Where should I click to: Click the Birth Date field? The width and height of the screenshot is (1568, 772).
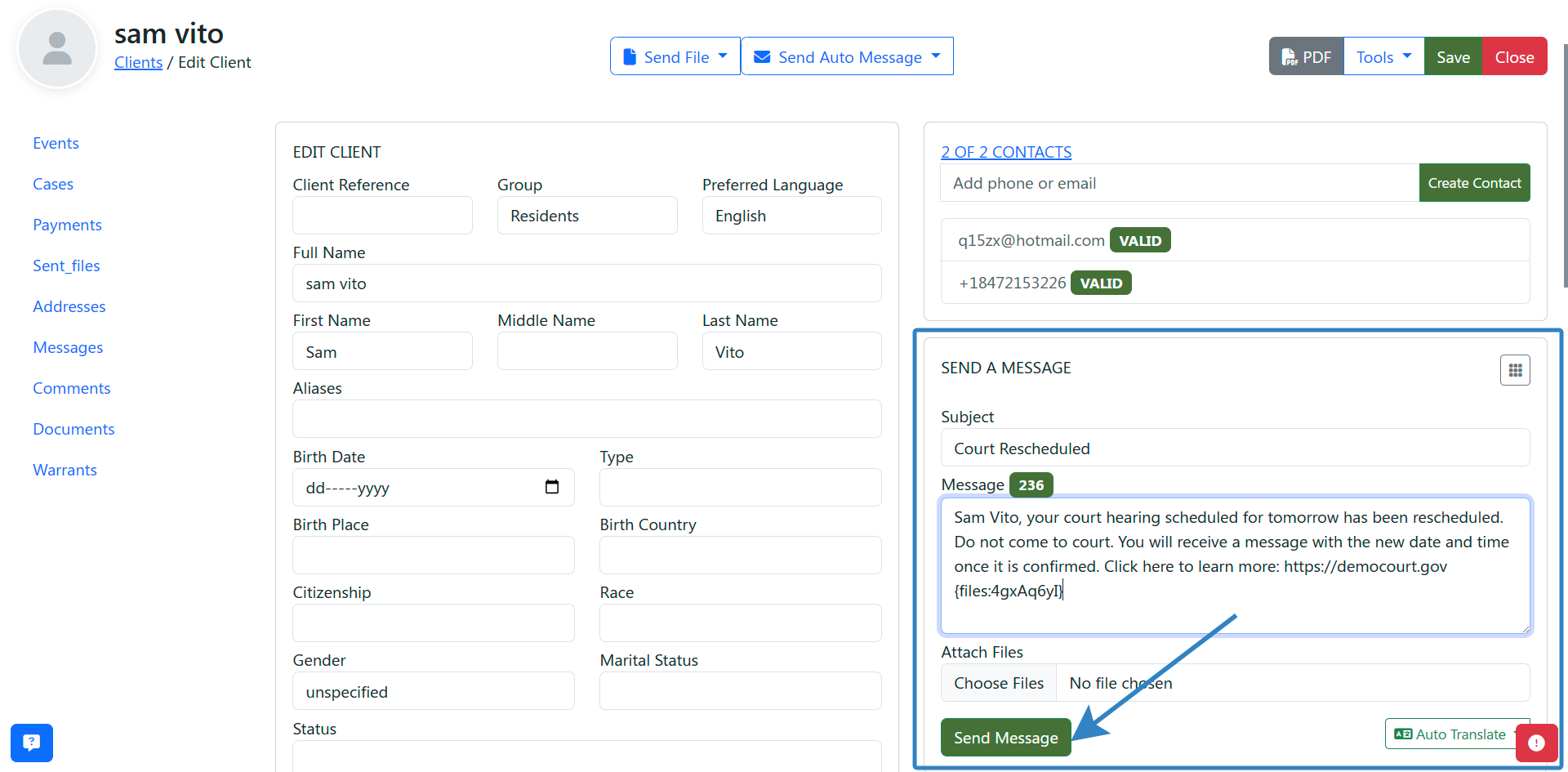(434, 487)
